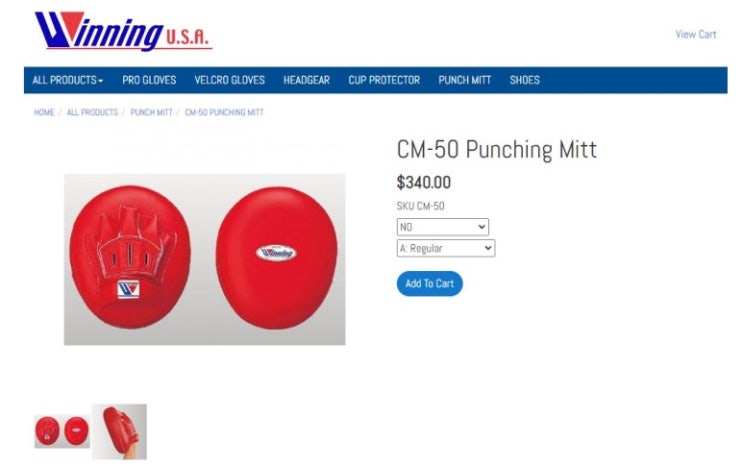This screenshot has width=743, height=466.
Task: Navigate to PUNCH MITT in navbar
Action: [464, 80]
